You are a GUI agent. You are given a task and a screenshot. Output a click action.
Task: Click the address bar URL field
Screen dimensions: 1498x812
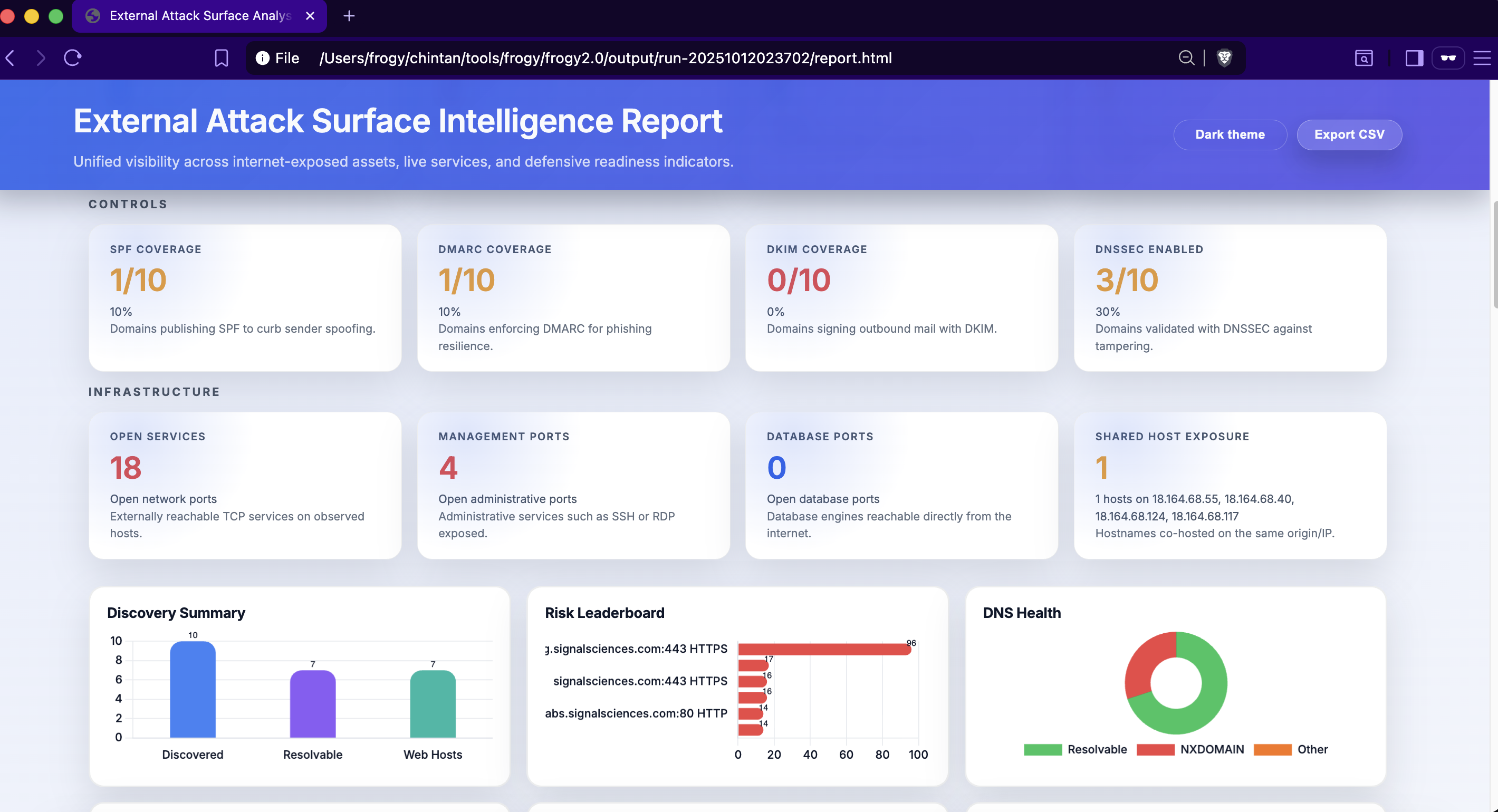tap(605, 58)
